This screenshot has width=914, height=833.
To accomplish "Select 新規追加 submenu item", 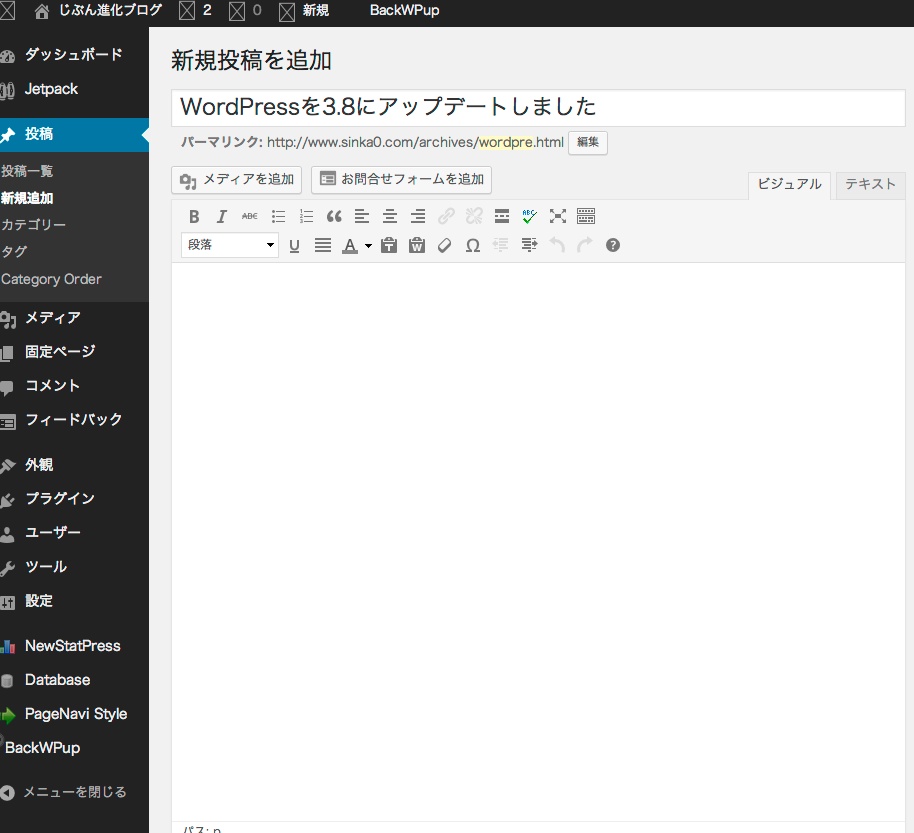I will tap(27, 198).
